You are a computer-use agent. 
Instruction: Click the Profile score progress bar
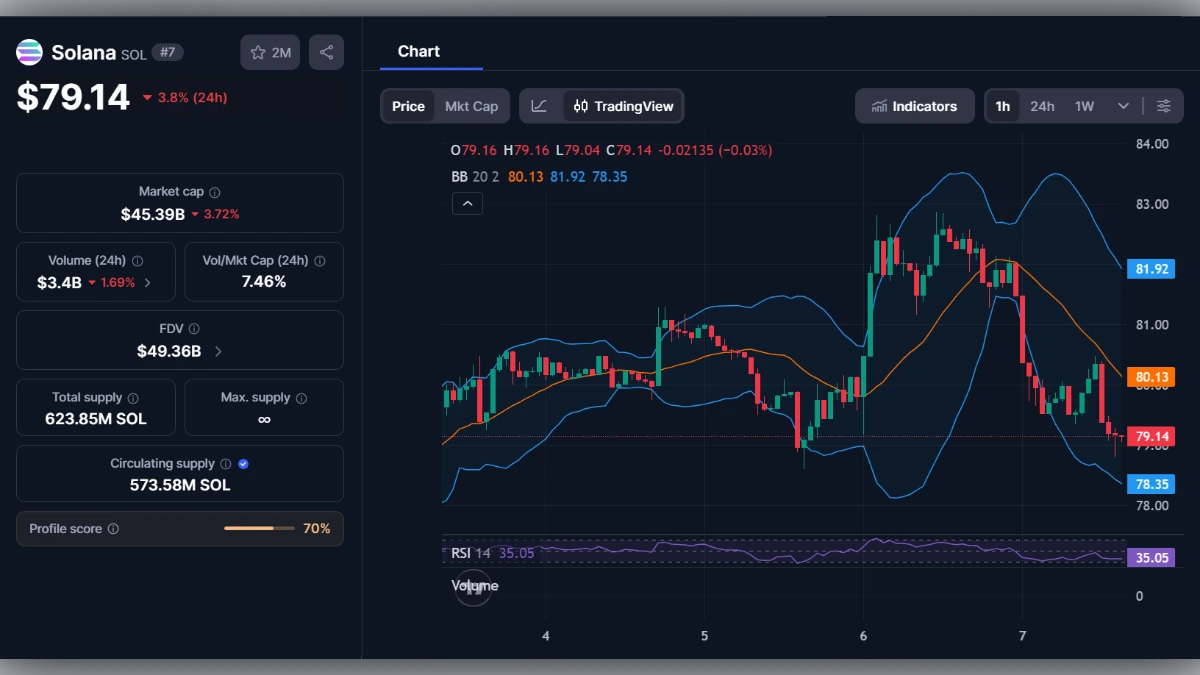[259, 528]
